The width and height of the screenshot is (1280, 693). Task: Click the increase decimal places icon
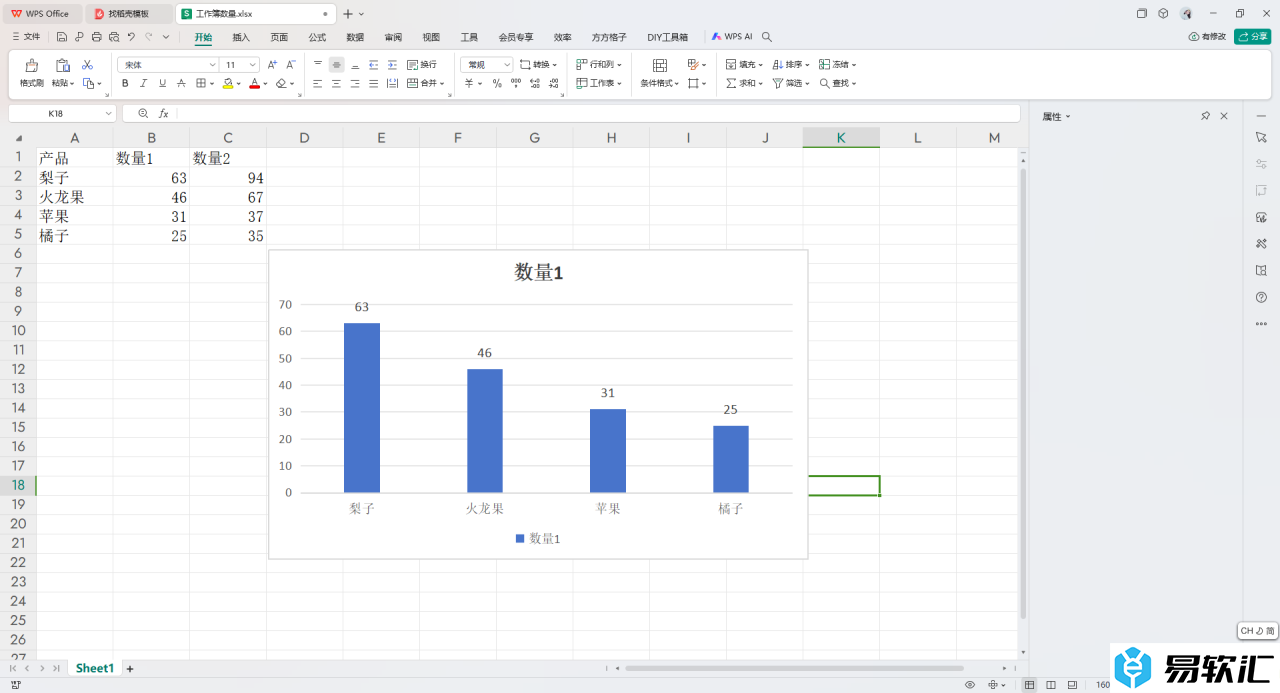(534, 84)
